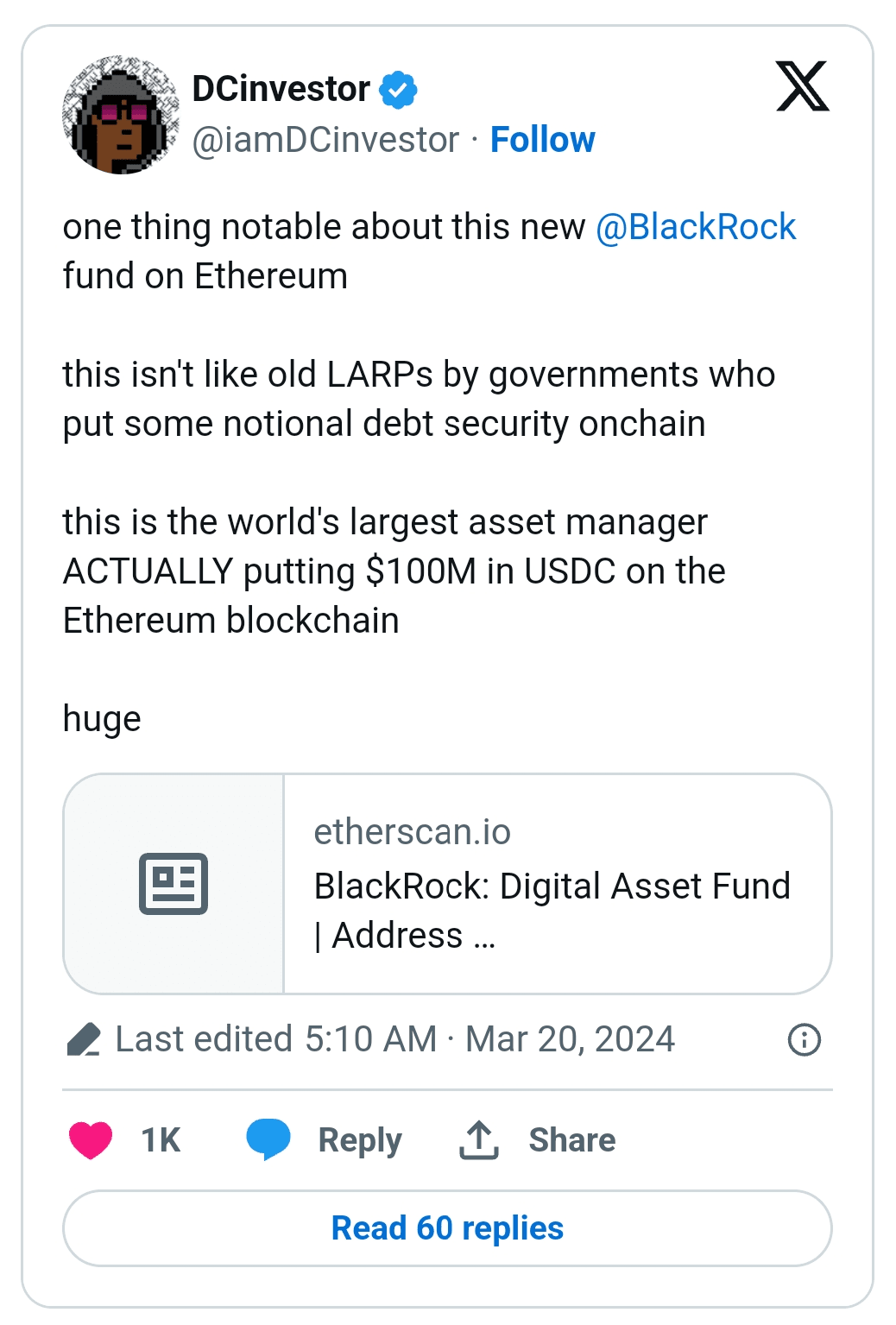Click the 1K likes count
This screenshot has width=896, height=1325.
(161, 1139)
